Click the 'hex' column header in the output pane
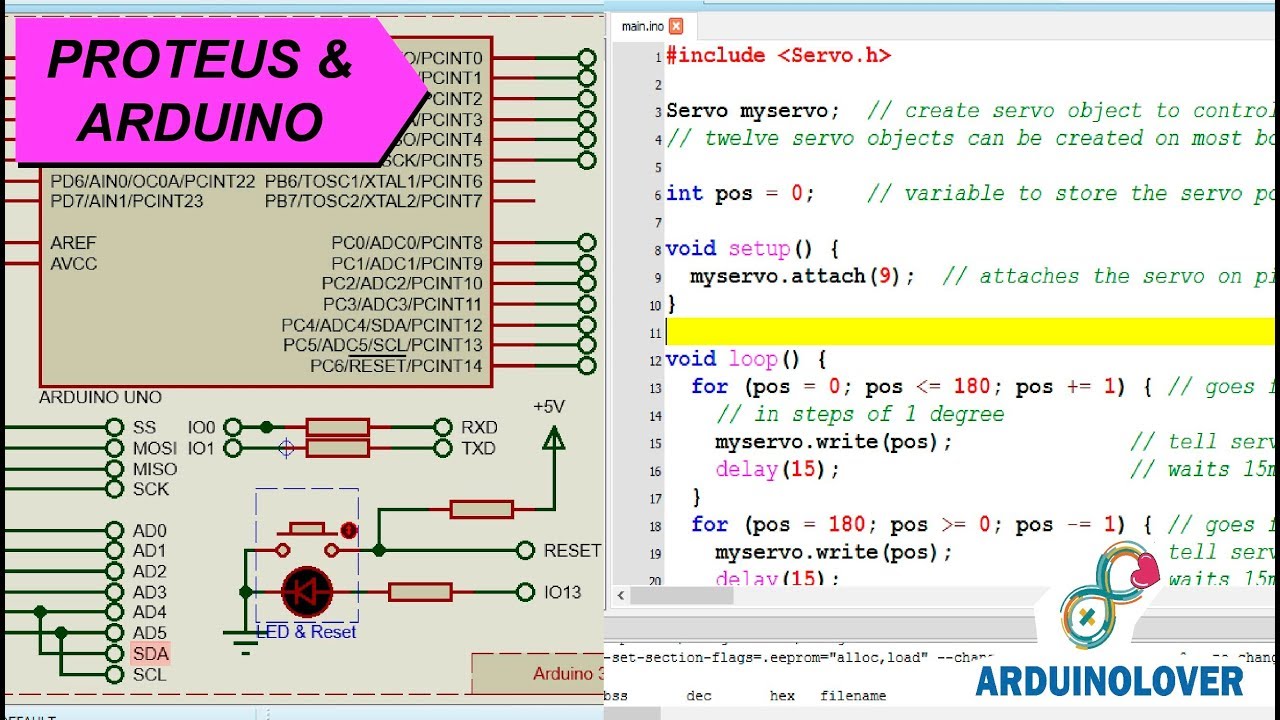This screenshot has height=720, width=1280. [x=782, y=695]
